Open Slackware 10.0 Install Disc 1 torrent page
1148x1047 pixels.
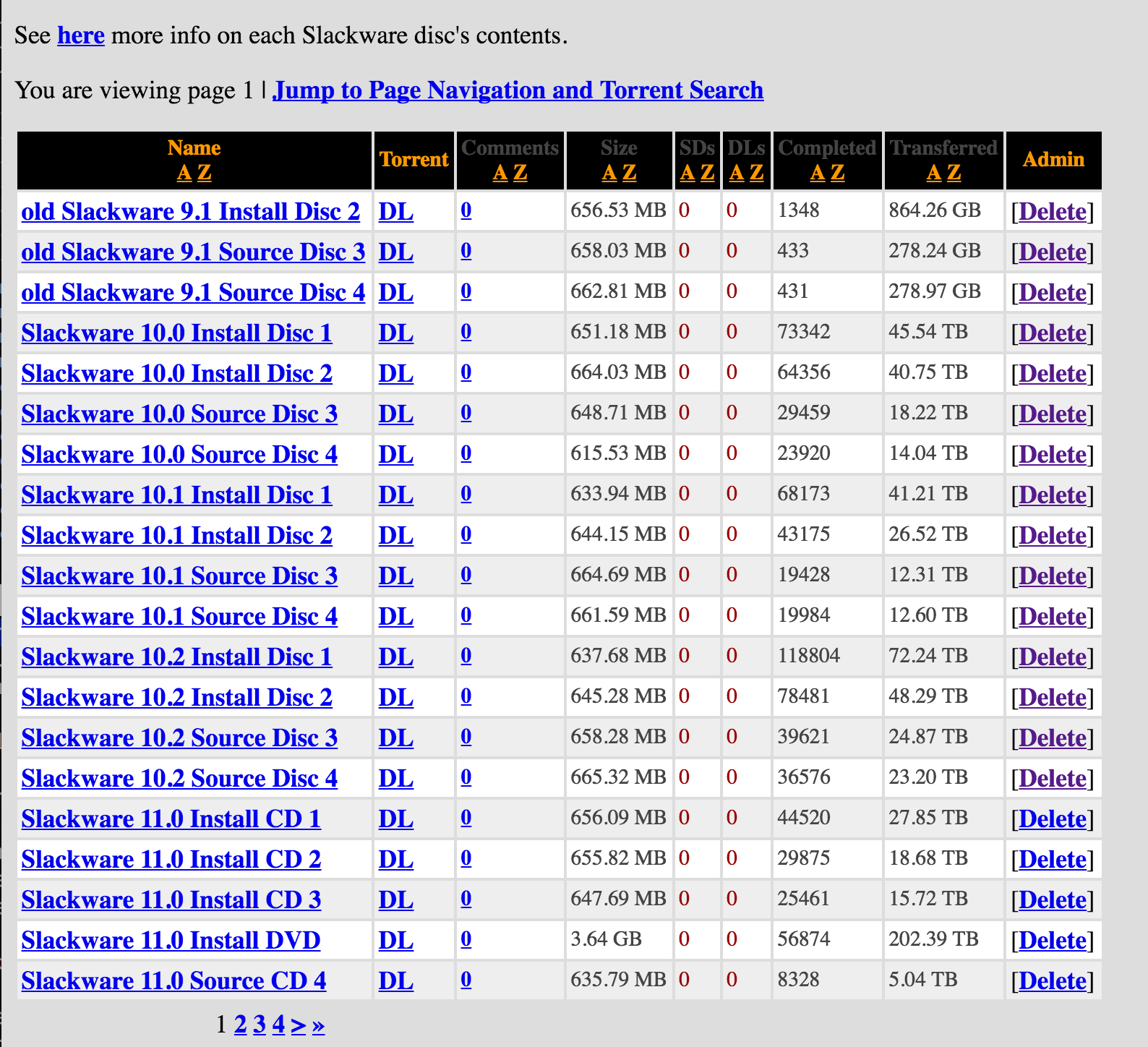tap(176, 333)
